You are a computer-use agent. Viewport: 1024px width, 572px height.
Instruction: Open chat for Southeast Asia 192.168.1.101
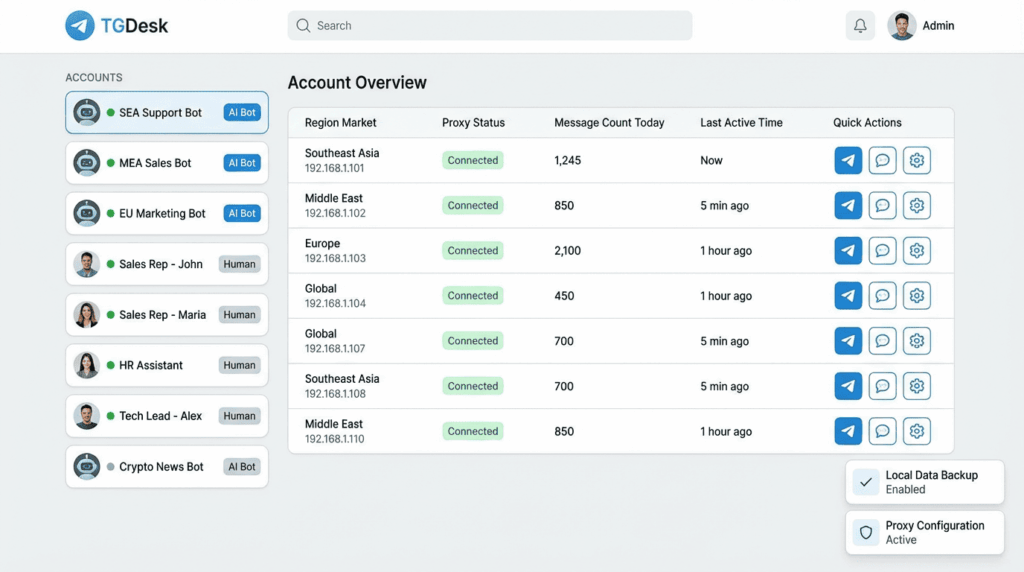point(882,160)
